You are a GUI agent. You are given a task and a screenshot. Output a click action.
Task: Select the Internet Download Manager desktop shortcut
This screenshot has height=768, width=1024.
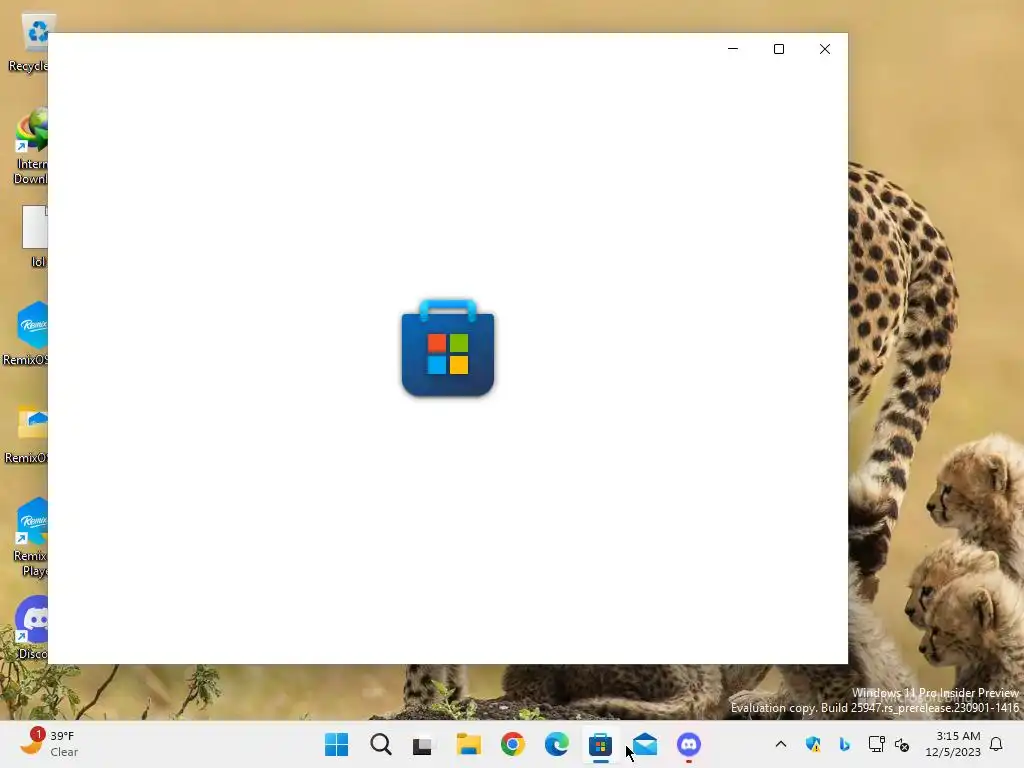coord(31,147)
